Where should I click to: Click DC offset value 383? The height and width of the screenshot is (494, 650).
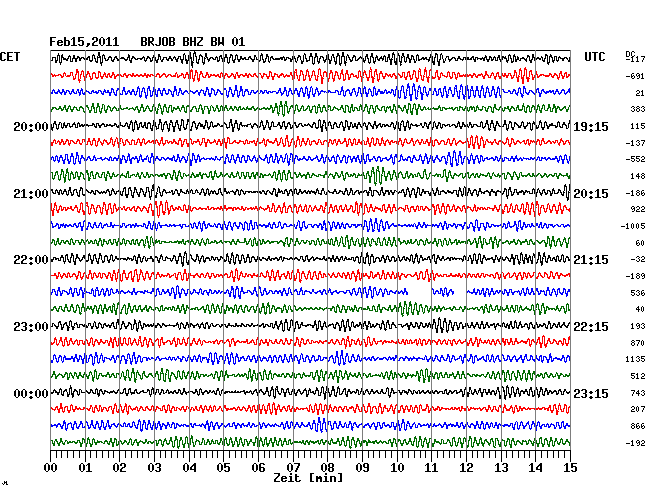(x=638, y=109)
